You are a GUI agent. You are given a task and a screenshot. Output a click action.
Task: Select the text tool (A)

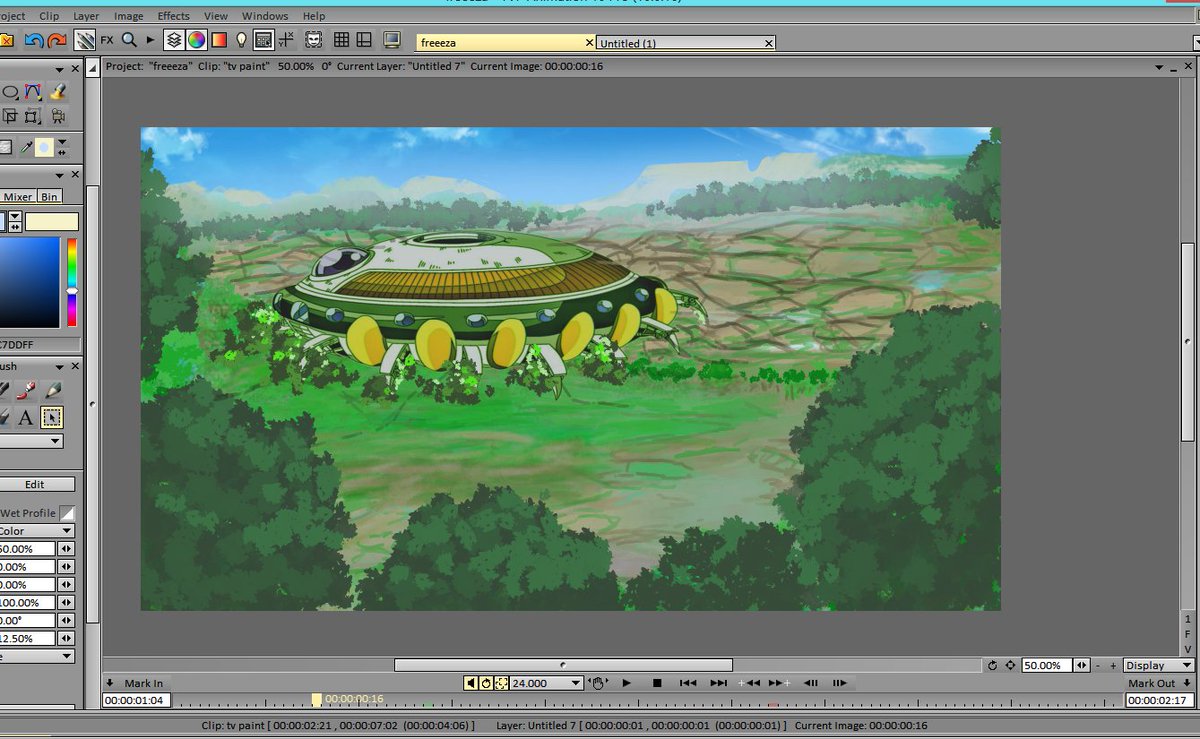[x=26, y=417]
